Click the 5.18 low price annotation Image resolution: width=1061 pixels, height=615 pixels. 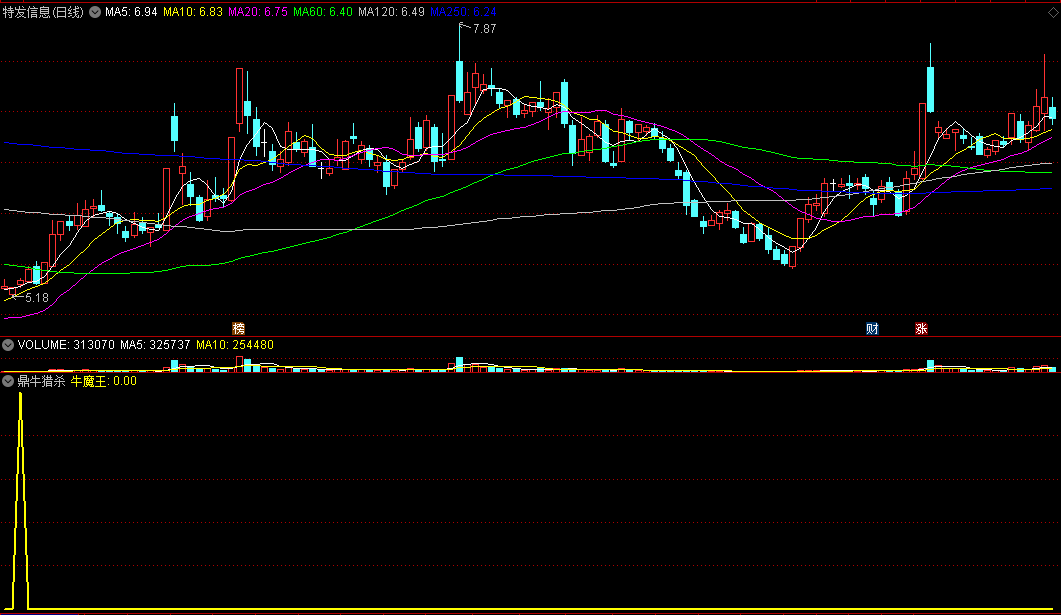pyautogui.click(x=37, y=298)
